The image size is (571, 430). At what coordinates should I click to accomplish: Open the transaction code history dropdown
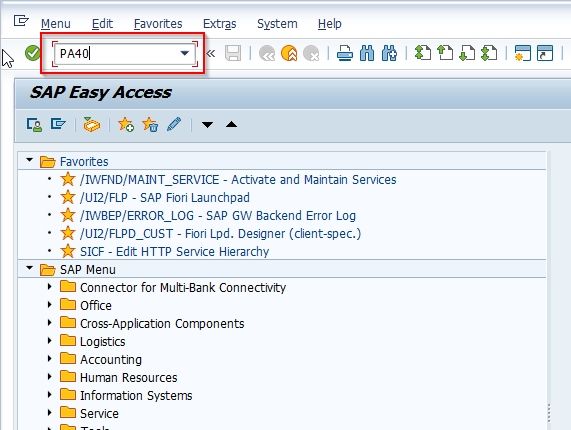pos(185,54)
